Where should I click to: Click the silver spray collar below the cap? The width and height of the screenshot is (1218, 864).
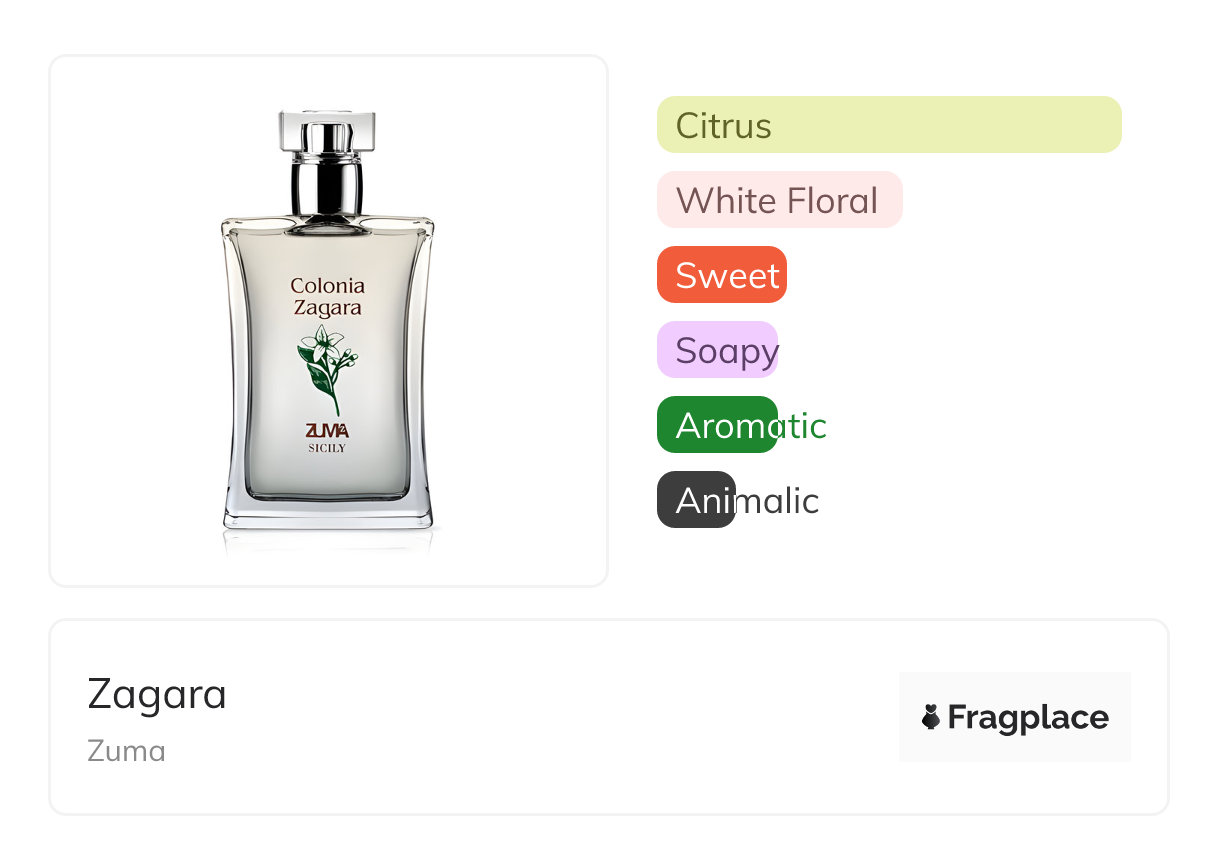click(326, 186)
